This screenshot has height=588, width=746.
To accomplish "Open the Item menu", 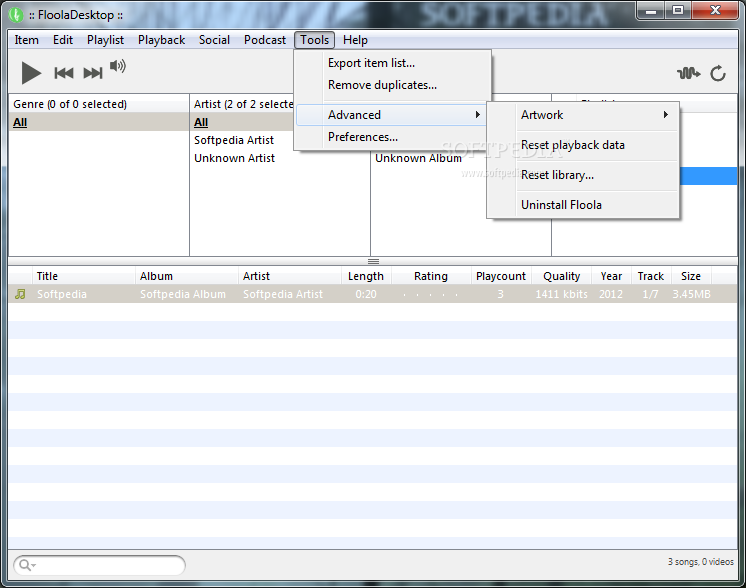I will tap(27, 40).
